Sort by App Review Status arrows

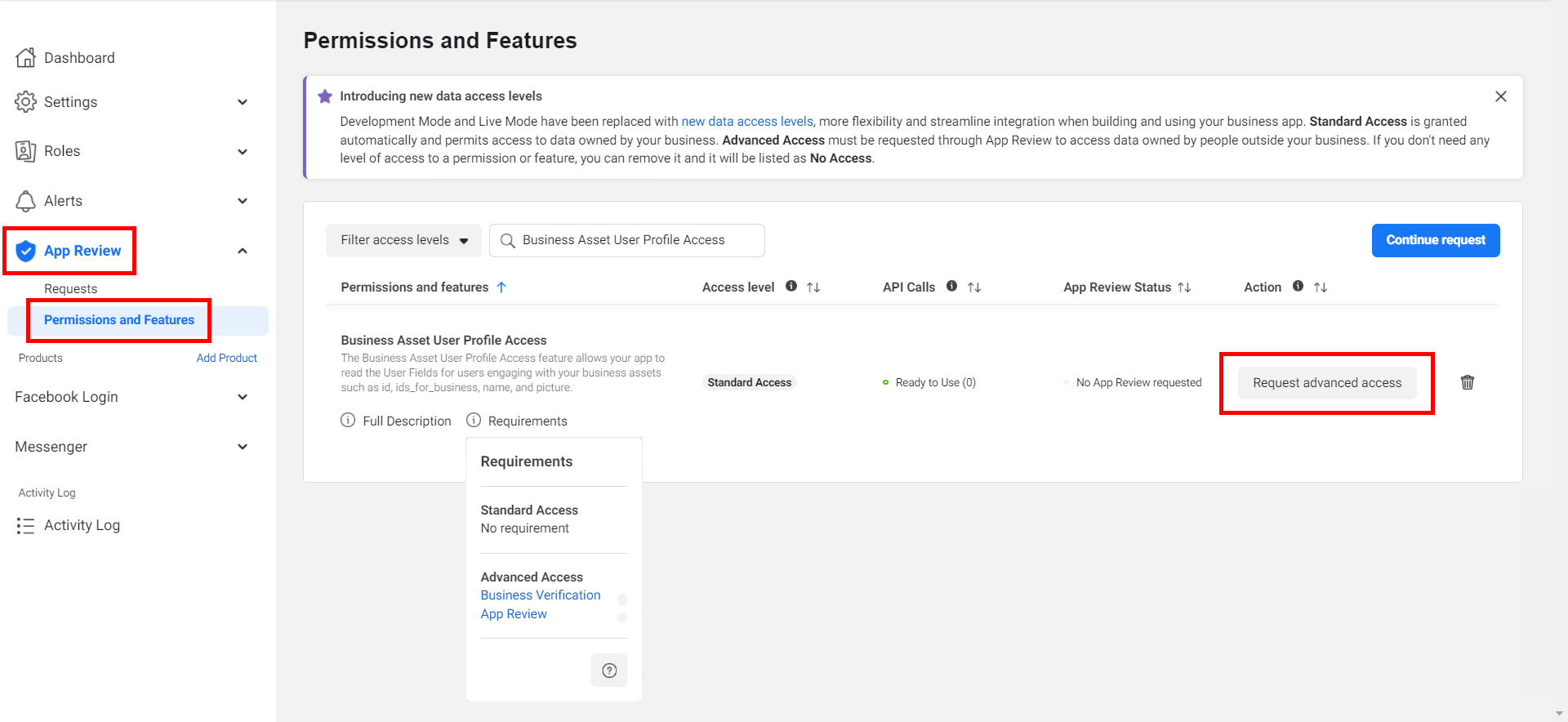coord(1184,287)
